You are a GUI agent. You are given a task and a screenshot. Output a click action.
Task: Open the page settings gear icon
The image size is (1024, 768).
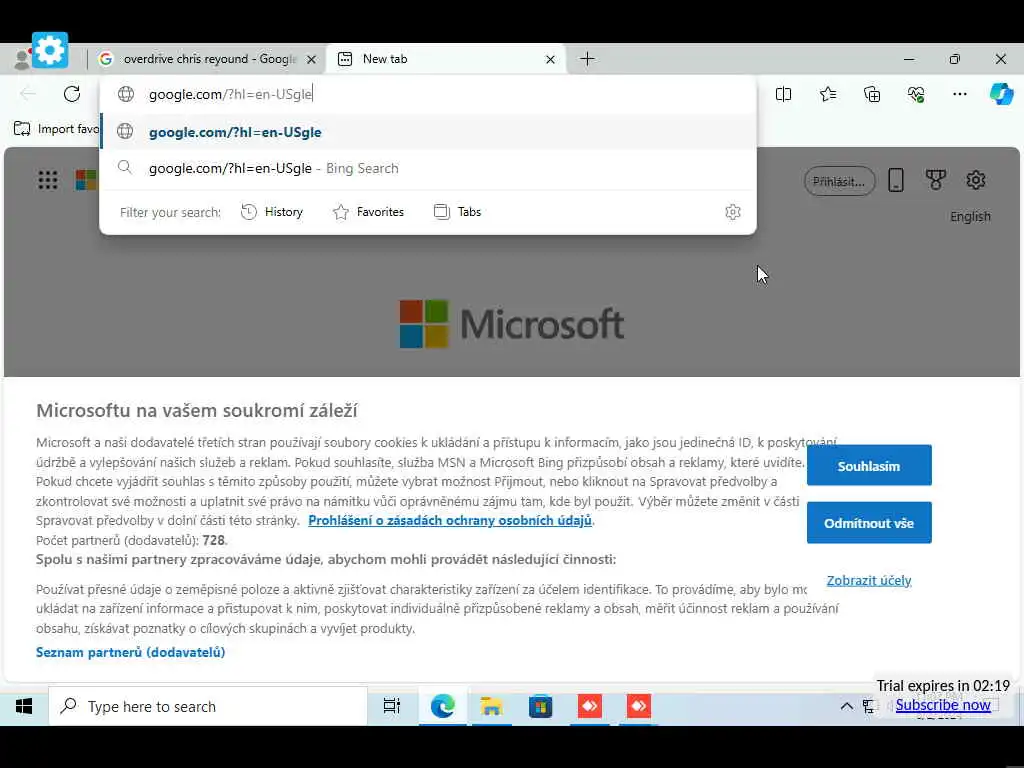pos(976,180)
